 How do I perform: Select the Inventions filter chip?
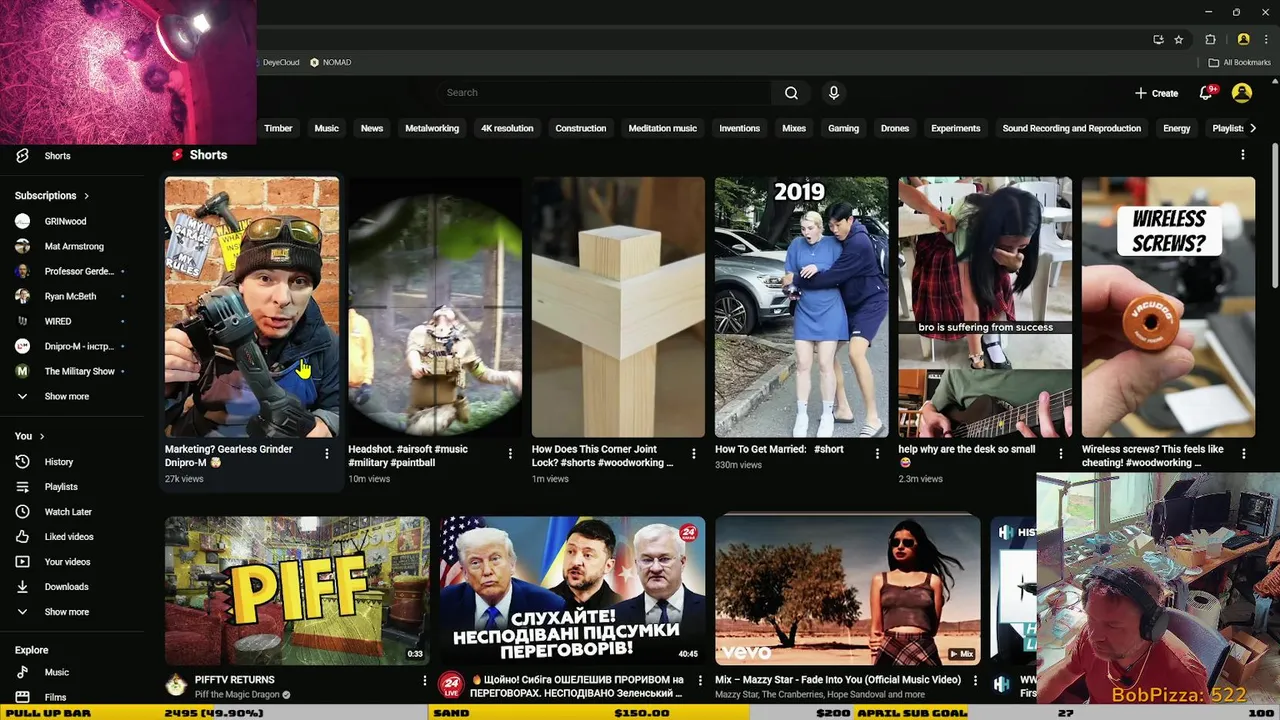[740, 128]
